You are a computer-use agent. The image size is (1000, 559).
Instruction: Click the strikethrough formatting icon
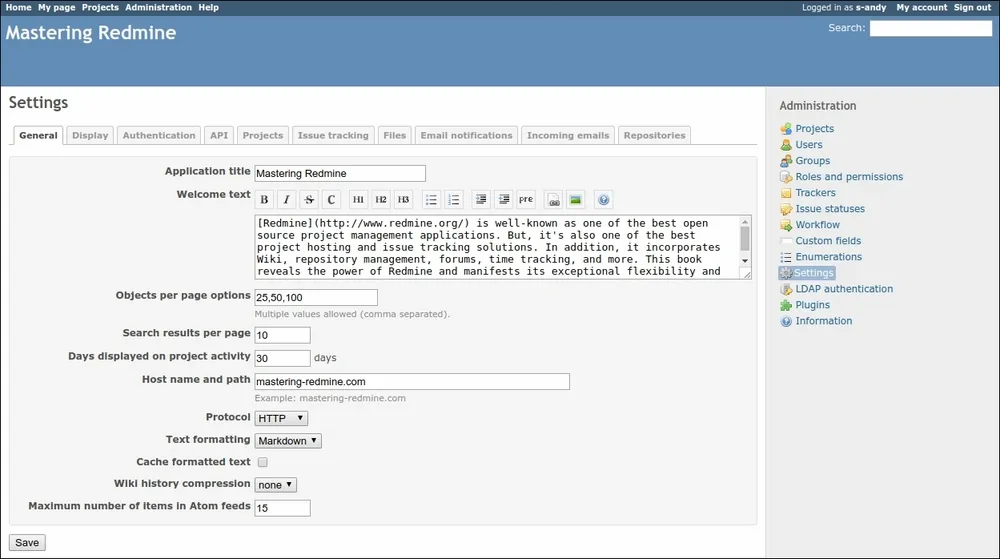click(x=309, y=199)
